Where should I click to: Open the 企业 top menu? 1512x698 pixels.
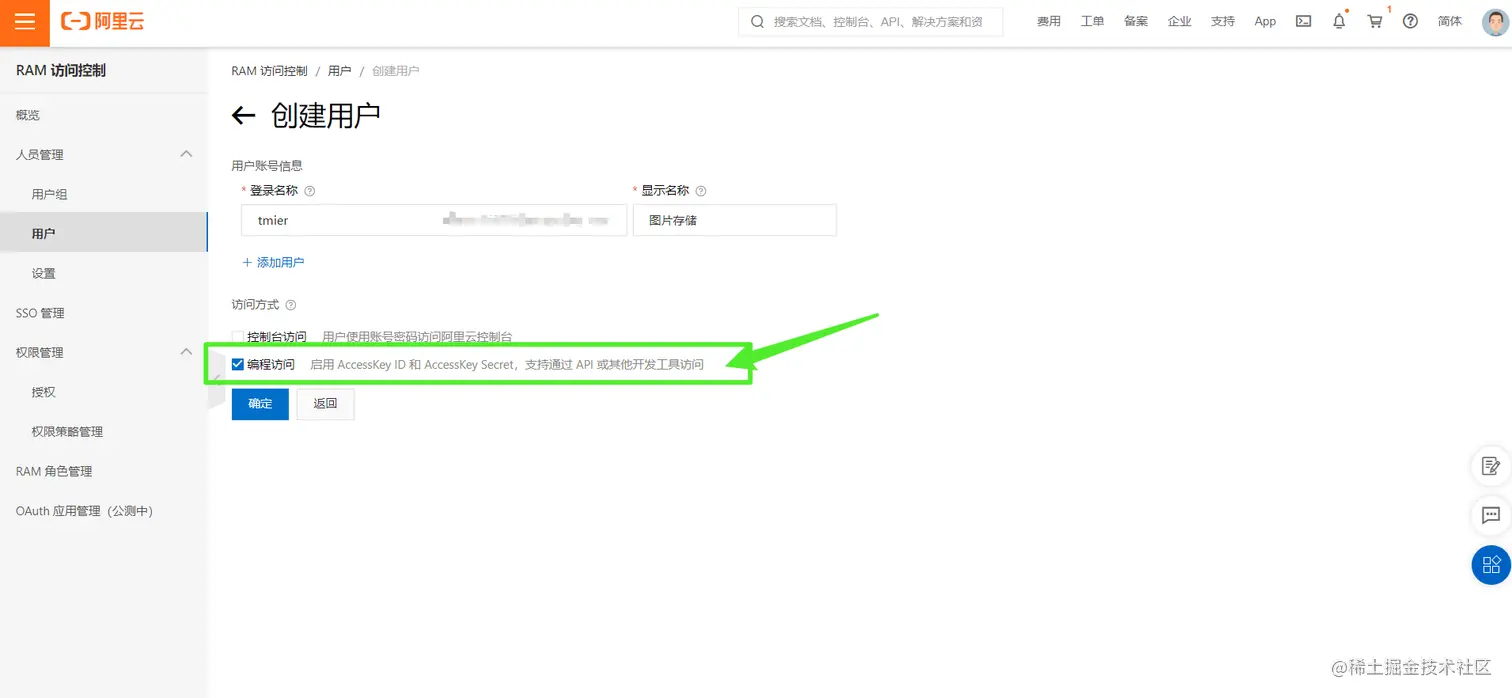(x=1180, y=21)
